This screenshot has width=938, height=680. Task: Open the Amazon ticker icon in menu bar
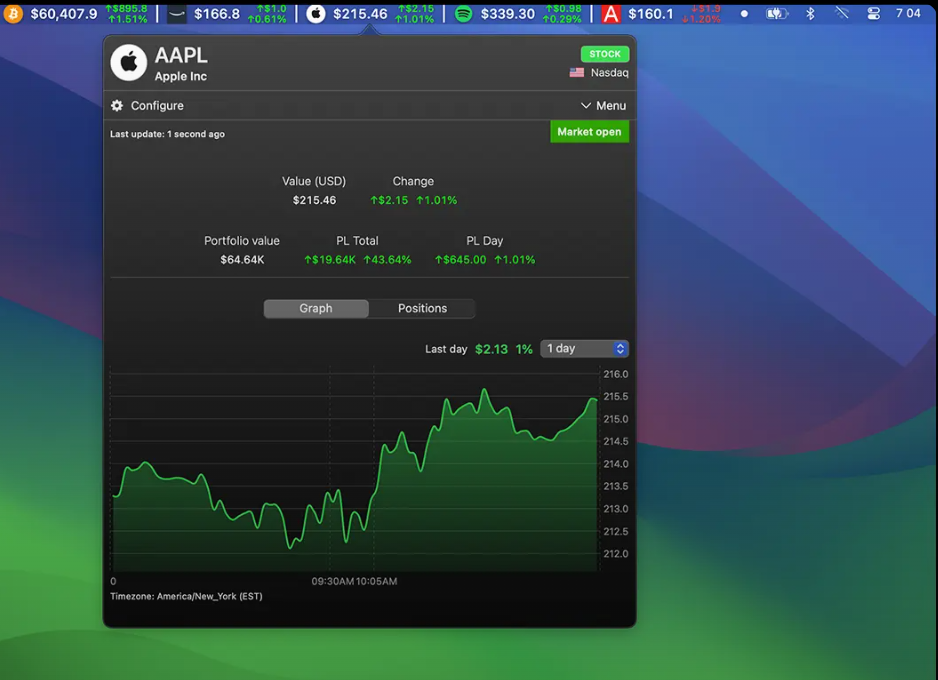click(x=176, y=13)
